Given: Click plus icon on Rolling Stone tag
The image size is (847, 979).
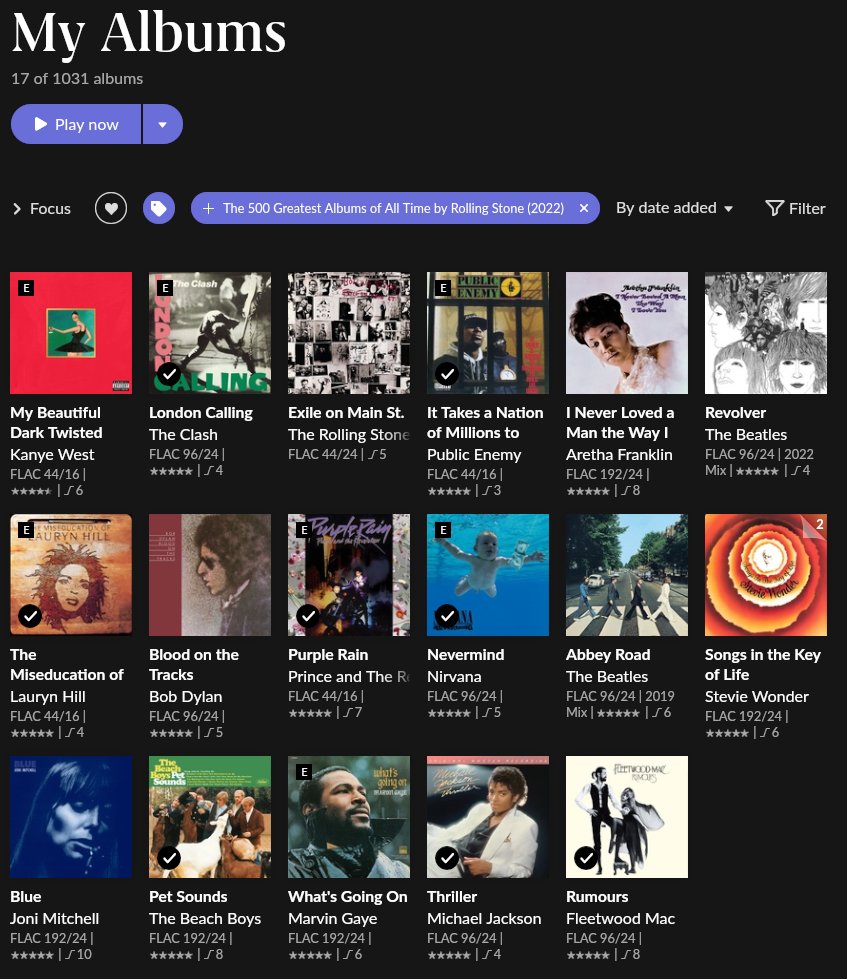Looking at the screenshot, I should (208, 208).
